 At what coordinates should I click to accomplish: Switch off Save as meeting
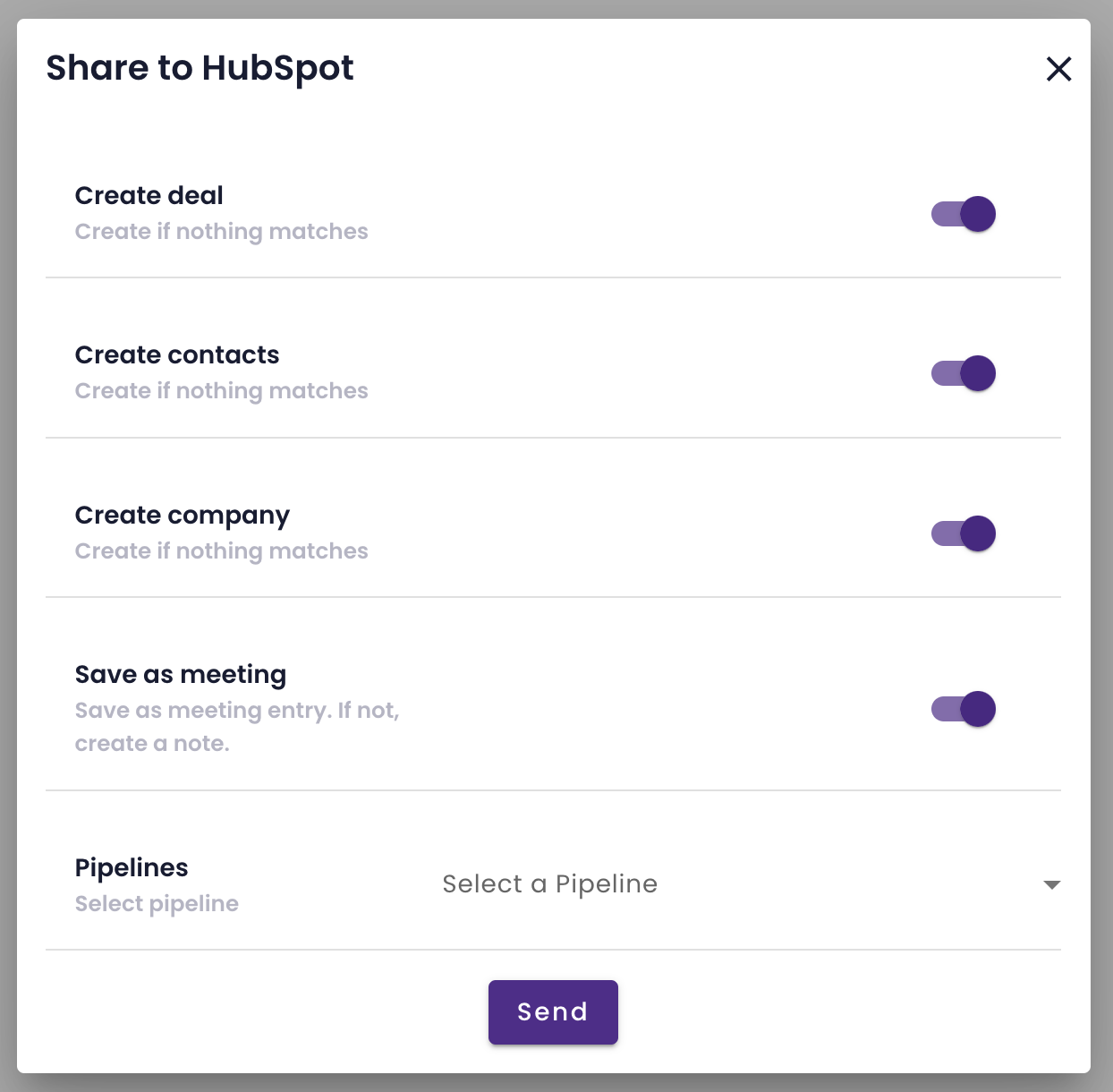pos(964,709)
